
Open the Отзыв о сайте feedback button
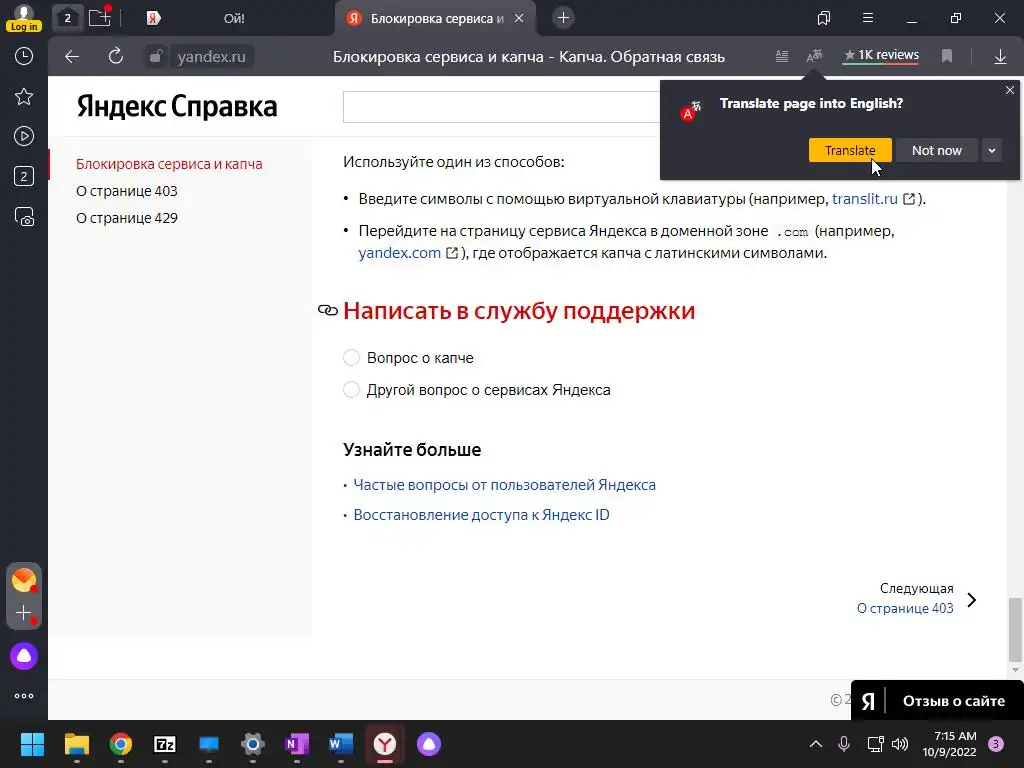937,701
